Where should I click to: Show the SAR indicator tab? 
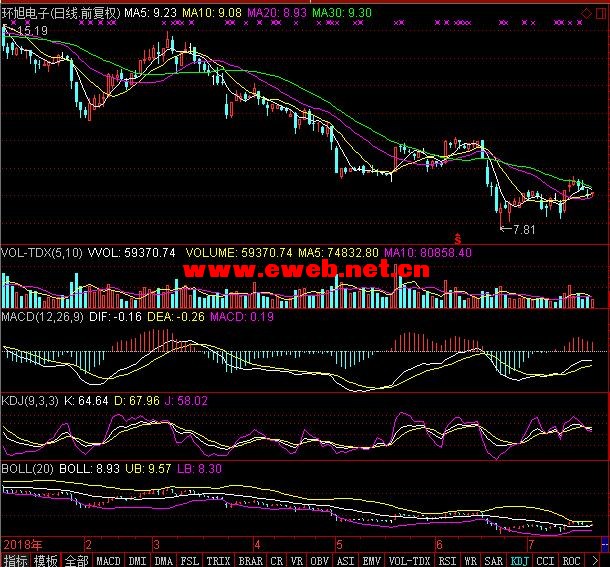click(493, 561)
